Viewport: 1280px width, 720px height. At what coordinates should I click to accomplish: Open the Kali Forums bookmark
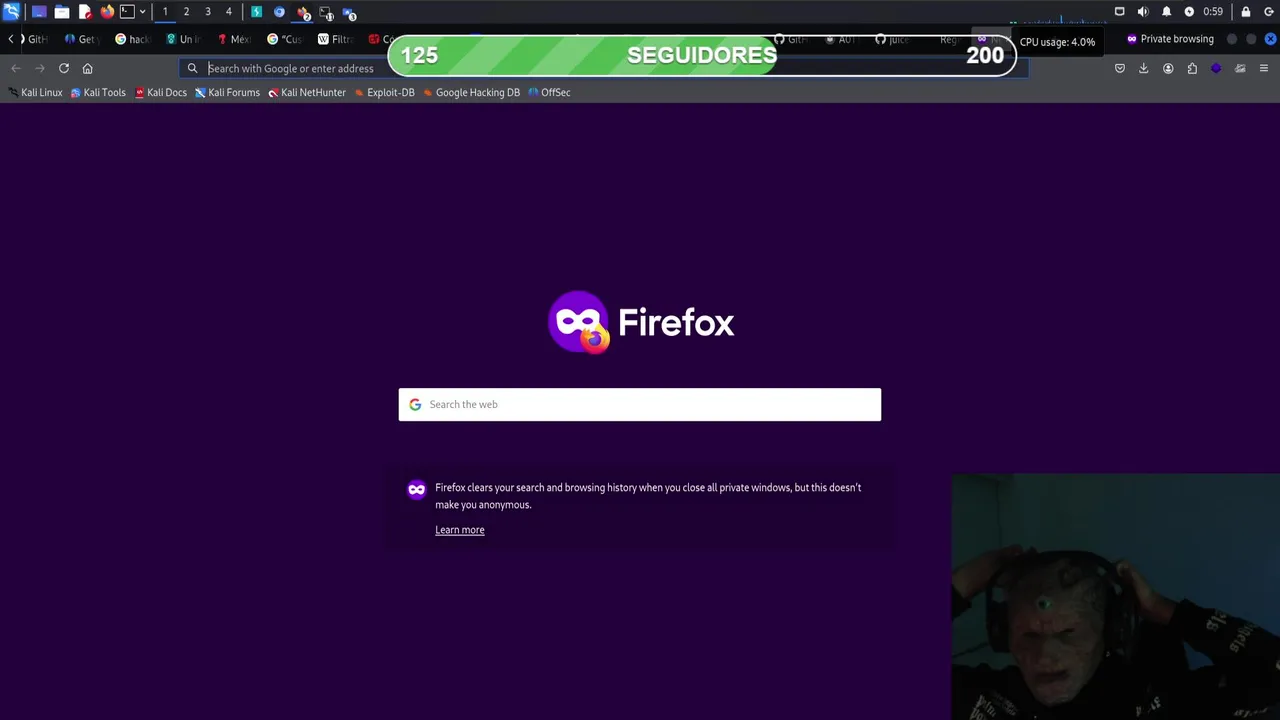pos(227,92)
